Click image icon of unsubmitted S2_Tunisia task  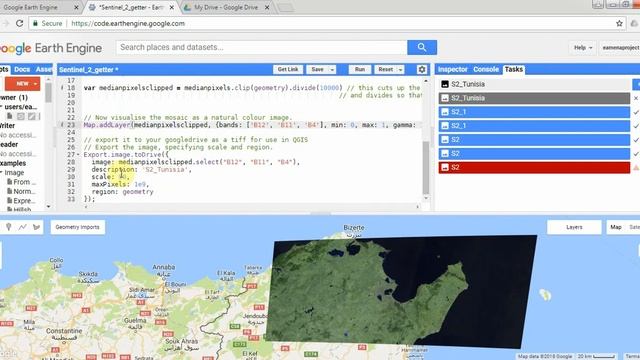(445, 84)
